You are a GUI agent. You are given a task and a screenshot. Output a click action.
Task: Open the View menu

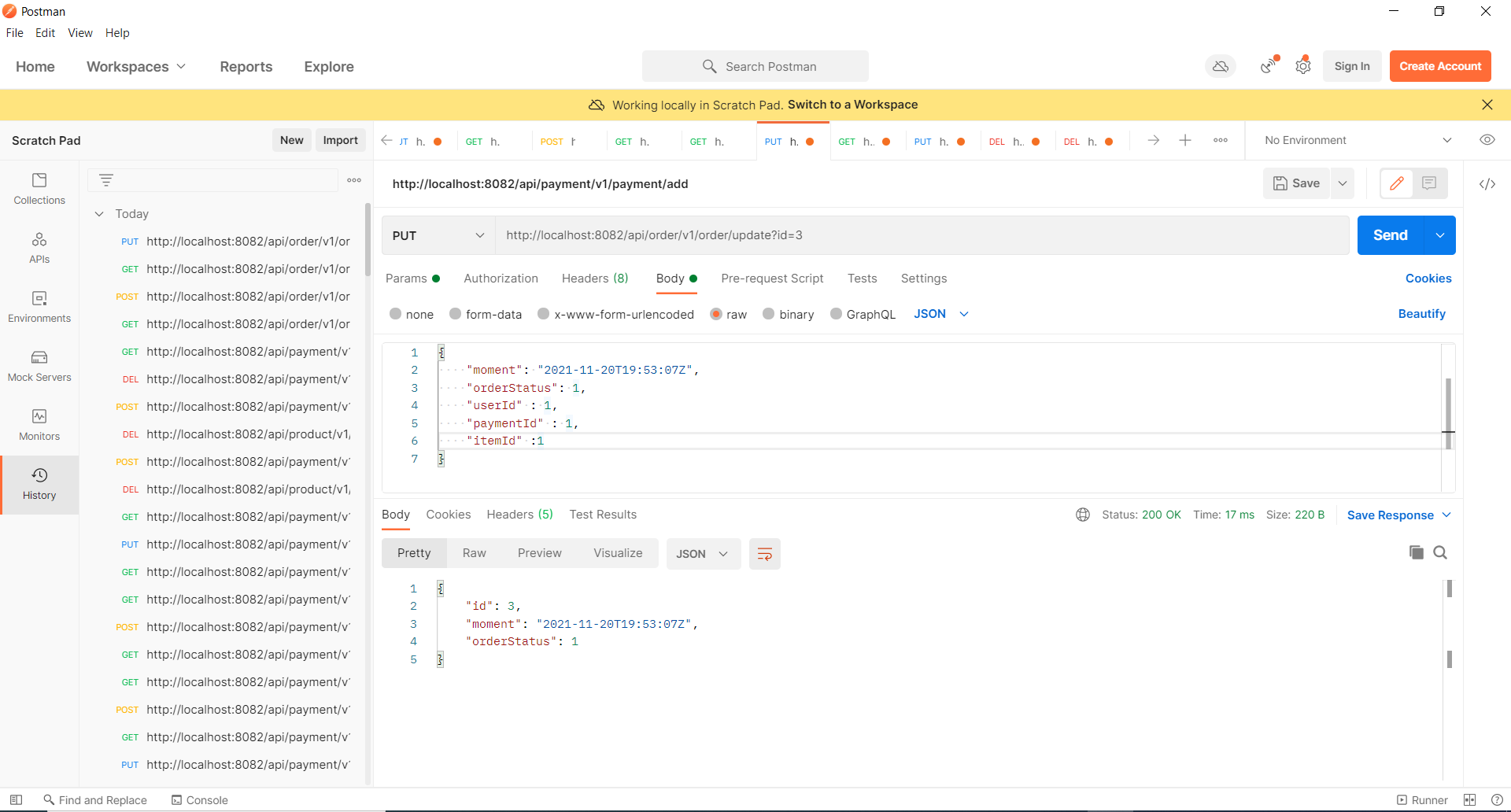80,33
